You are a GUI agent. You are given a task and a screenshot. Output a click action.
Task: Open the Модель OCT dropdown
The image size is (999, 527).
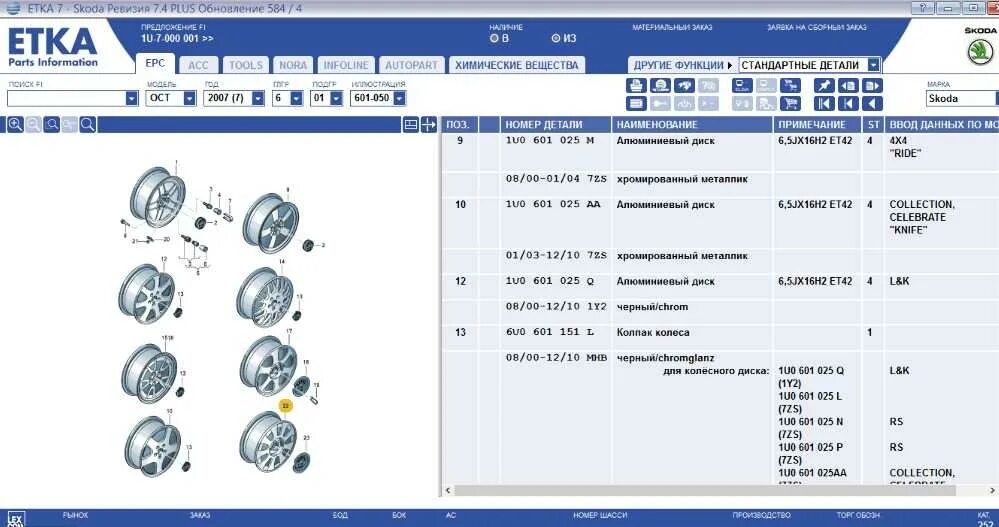[x=189, y=98]
